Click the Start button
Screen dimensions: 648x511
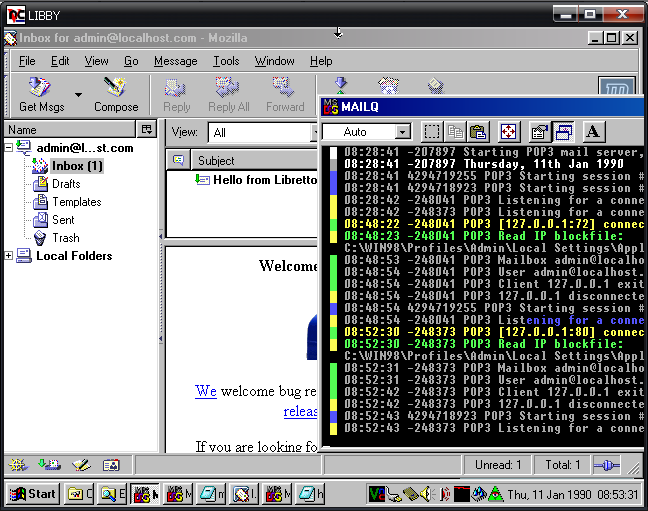tap(33, 494)
